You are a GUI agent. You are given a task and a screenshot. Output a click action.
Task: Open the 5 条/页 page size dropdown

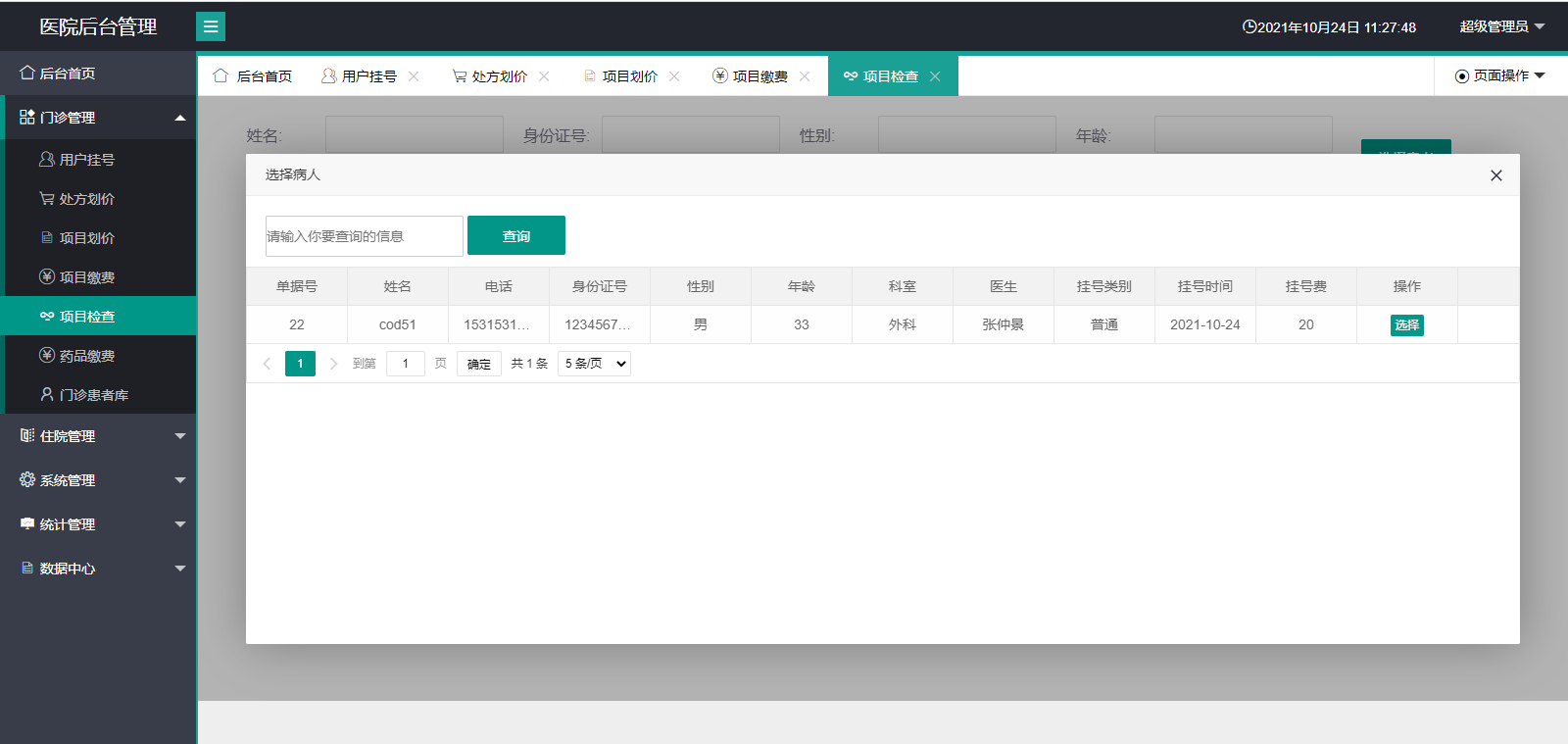tap(594, 364)
